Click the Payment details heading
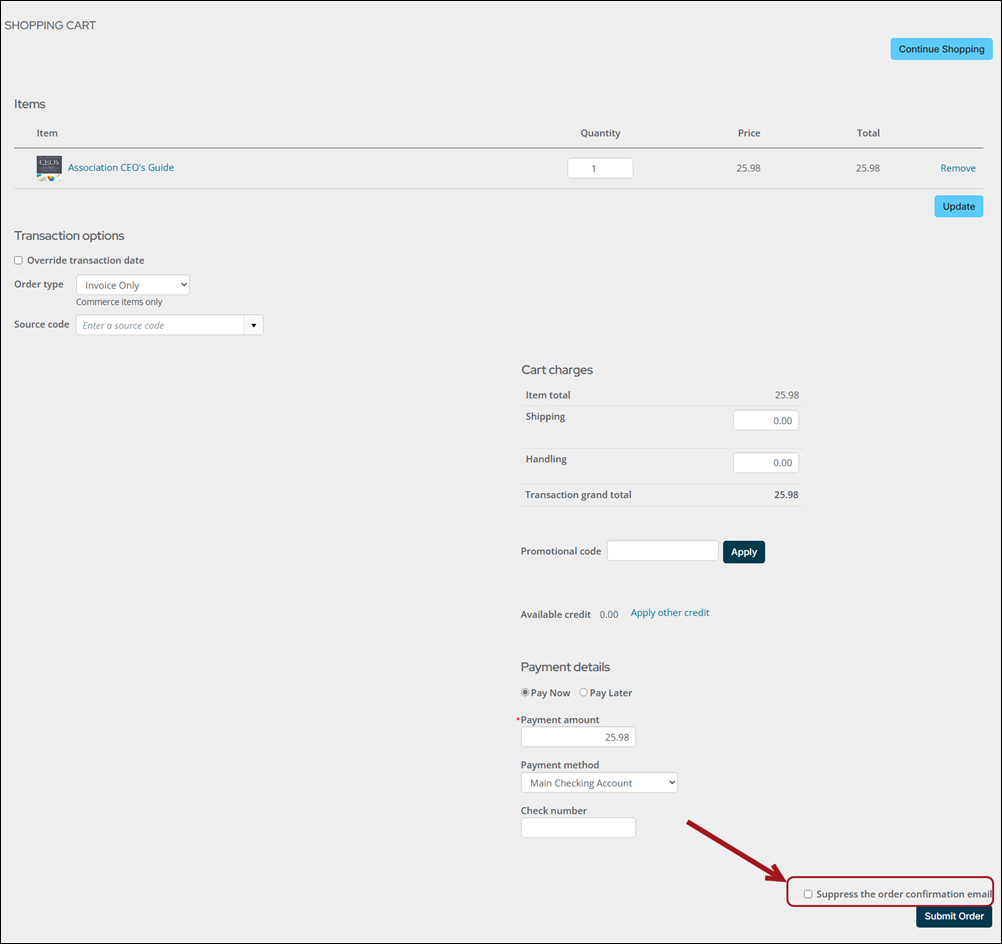The width and height of the screenshot is (1002, 944). click(565, 667)
